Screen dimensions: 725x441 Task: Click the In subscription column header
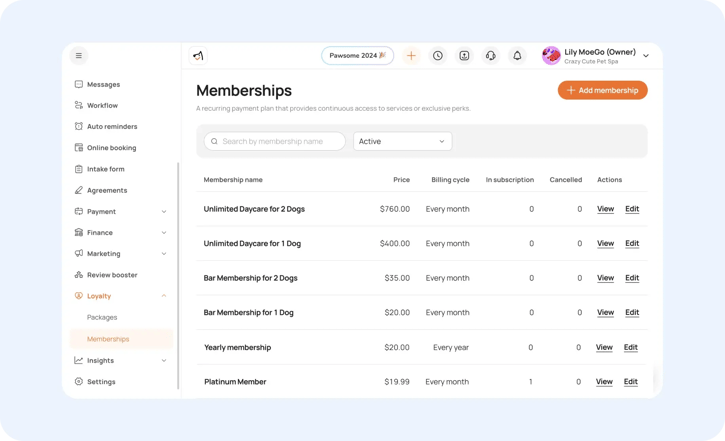click(510, 180)
